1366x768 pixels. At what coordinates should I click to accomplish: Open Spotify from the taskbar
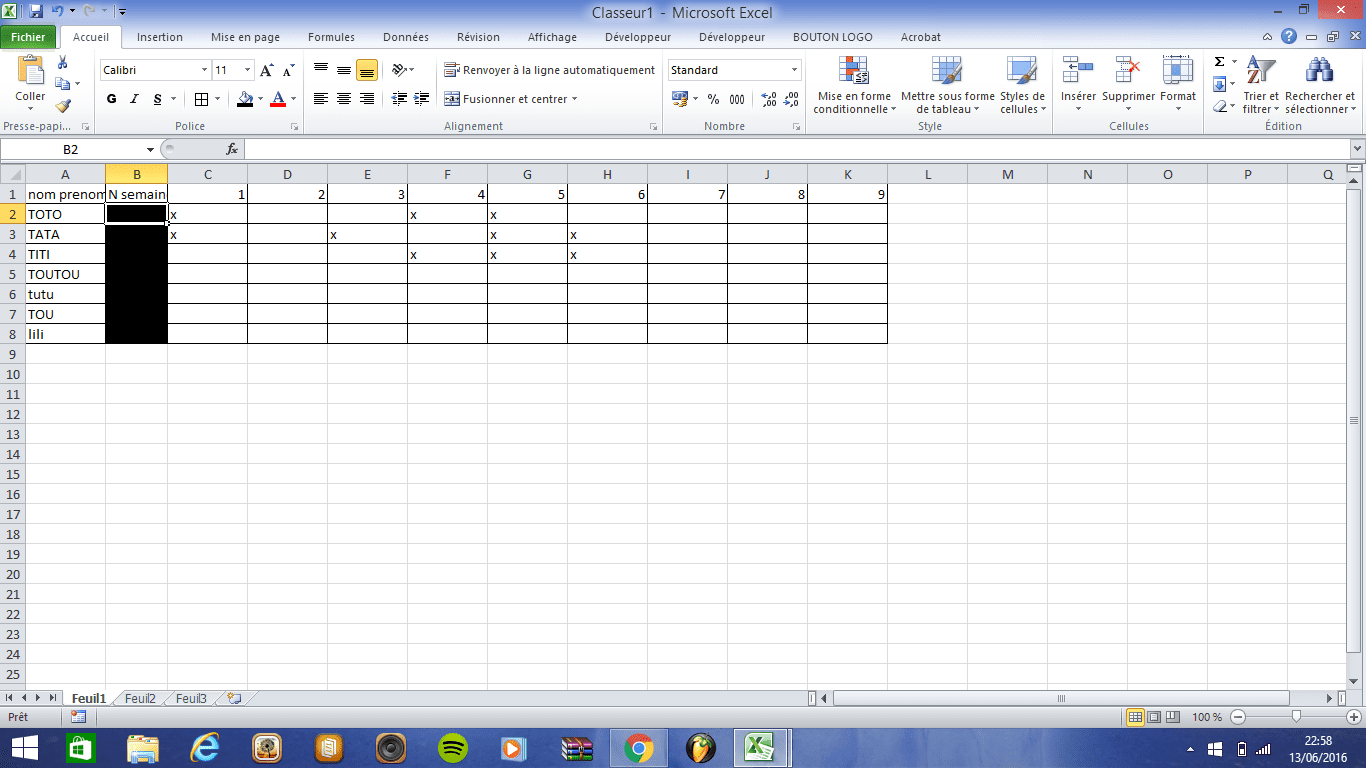tap(454, 747)
